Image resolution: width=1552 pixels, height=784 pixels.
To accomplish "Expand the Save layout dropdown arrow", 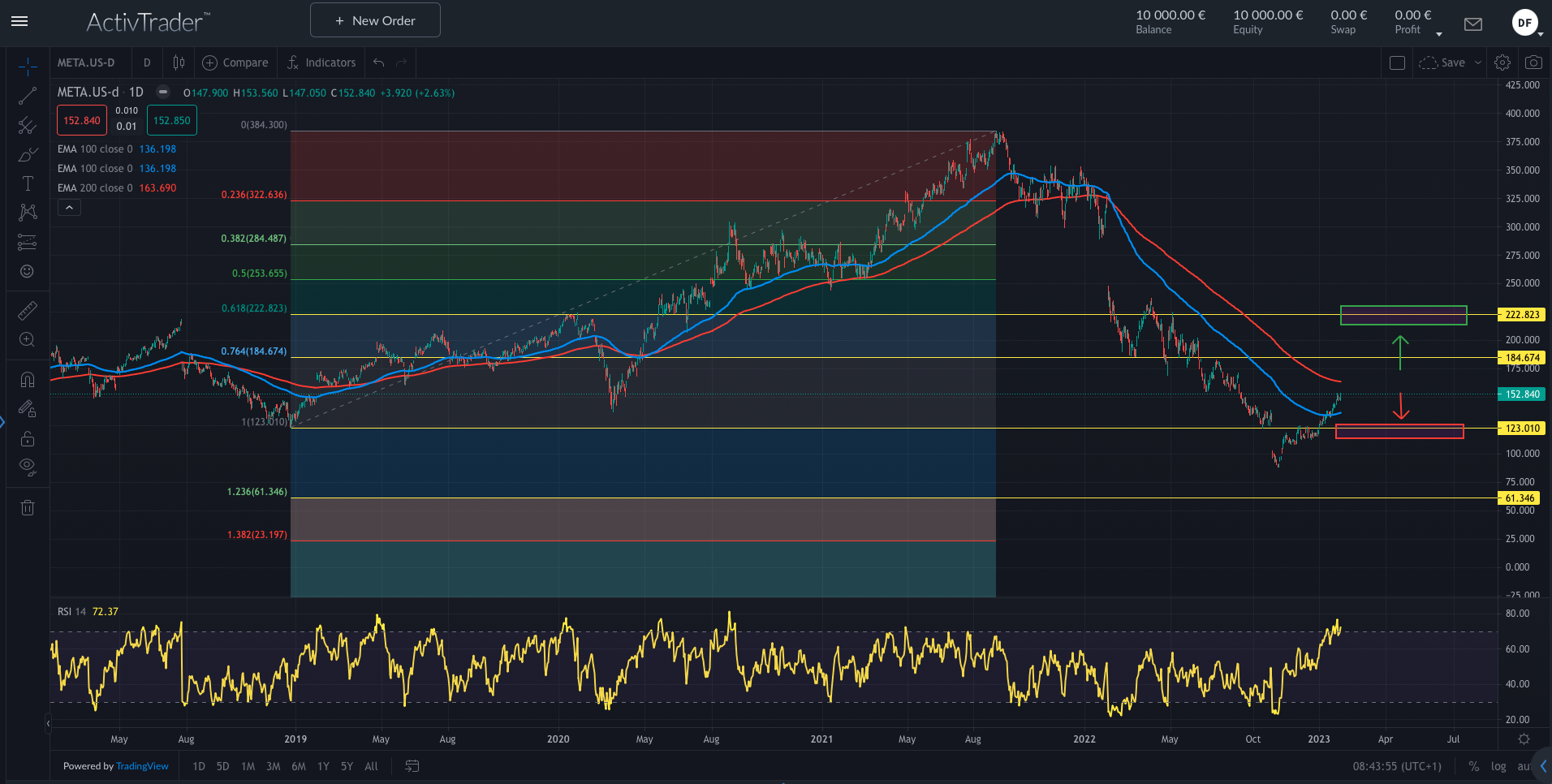I will pos(1478,62).
